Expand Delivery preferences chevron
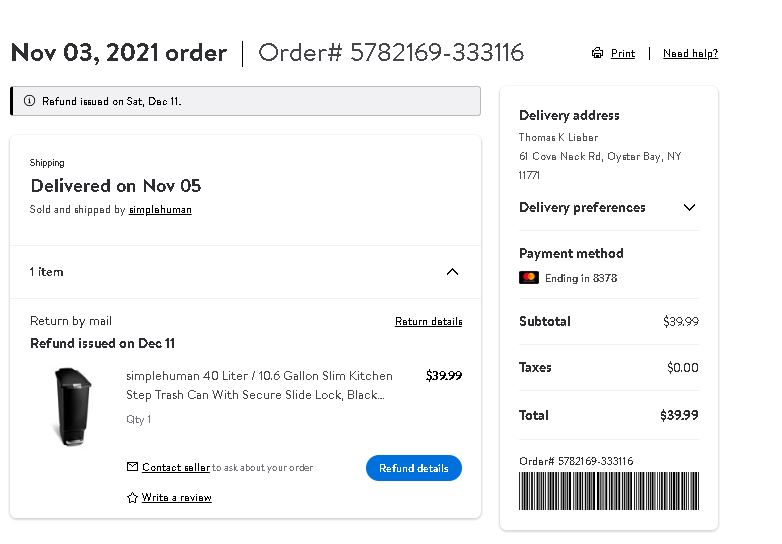 click(689, 207)
